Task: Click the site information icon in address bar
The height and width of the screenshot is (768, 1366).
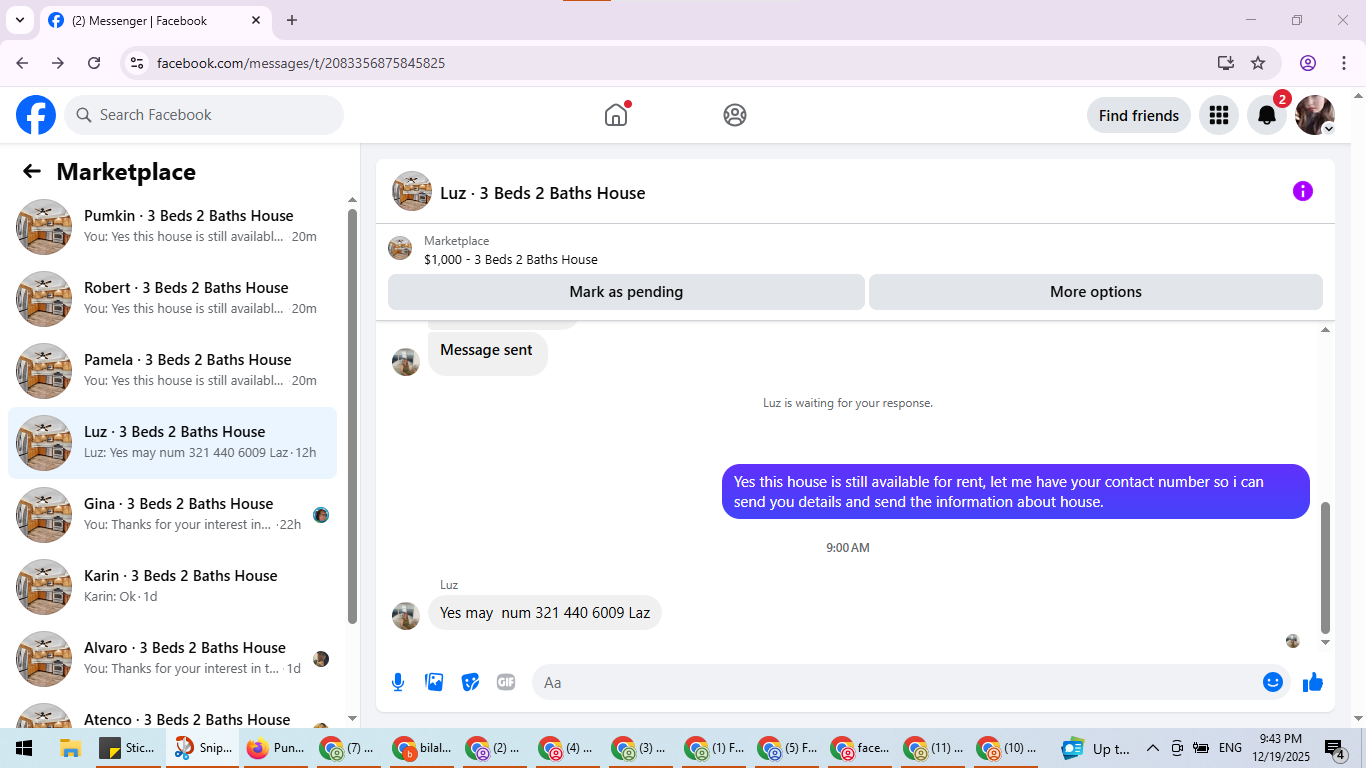Action: (x=138, y=63)
